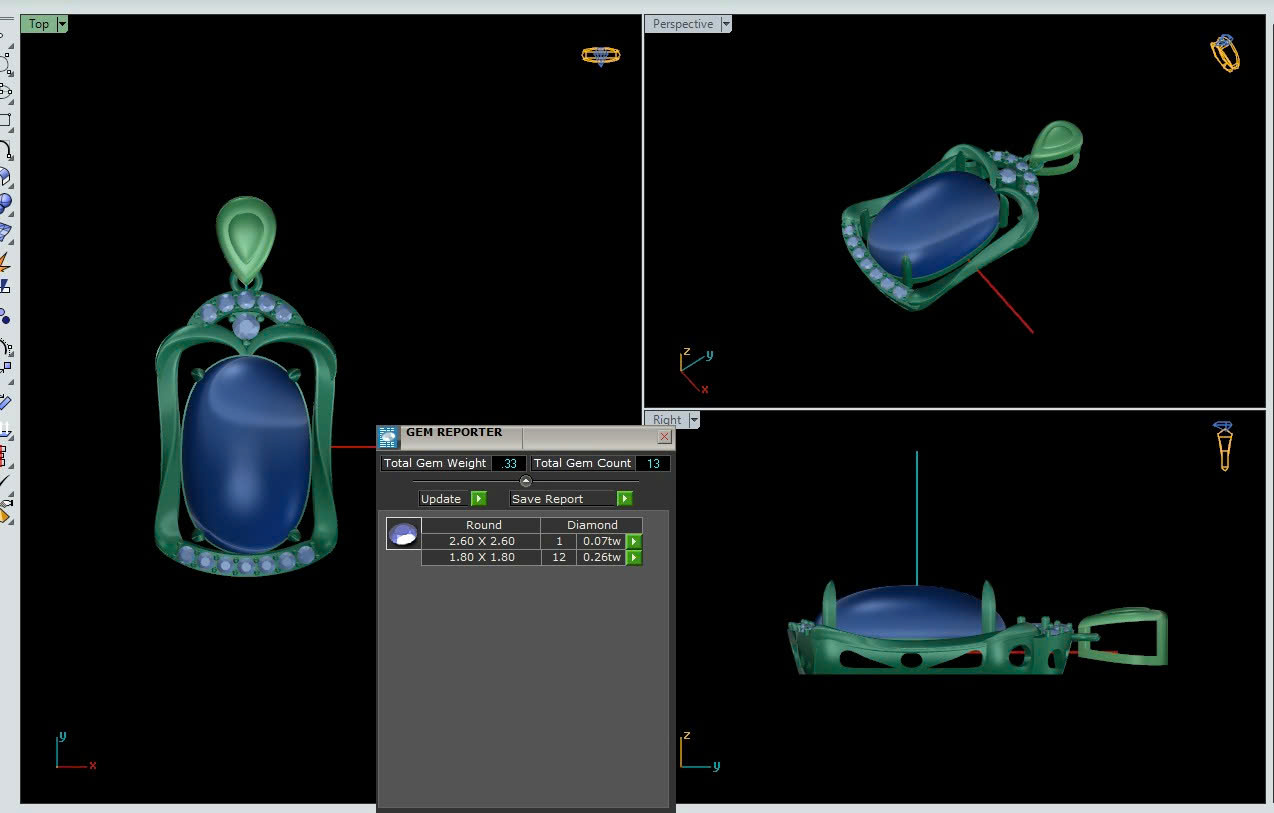This screenshot has width=1274, height=813.
Task: Click the Update button
Action: pos(442,499)
